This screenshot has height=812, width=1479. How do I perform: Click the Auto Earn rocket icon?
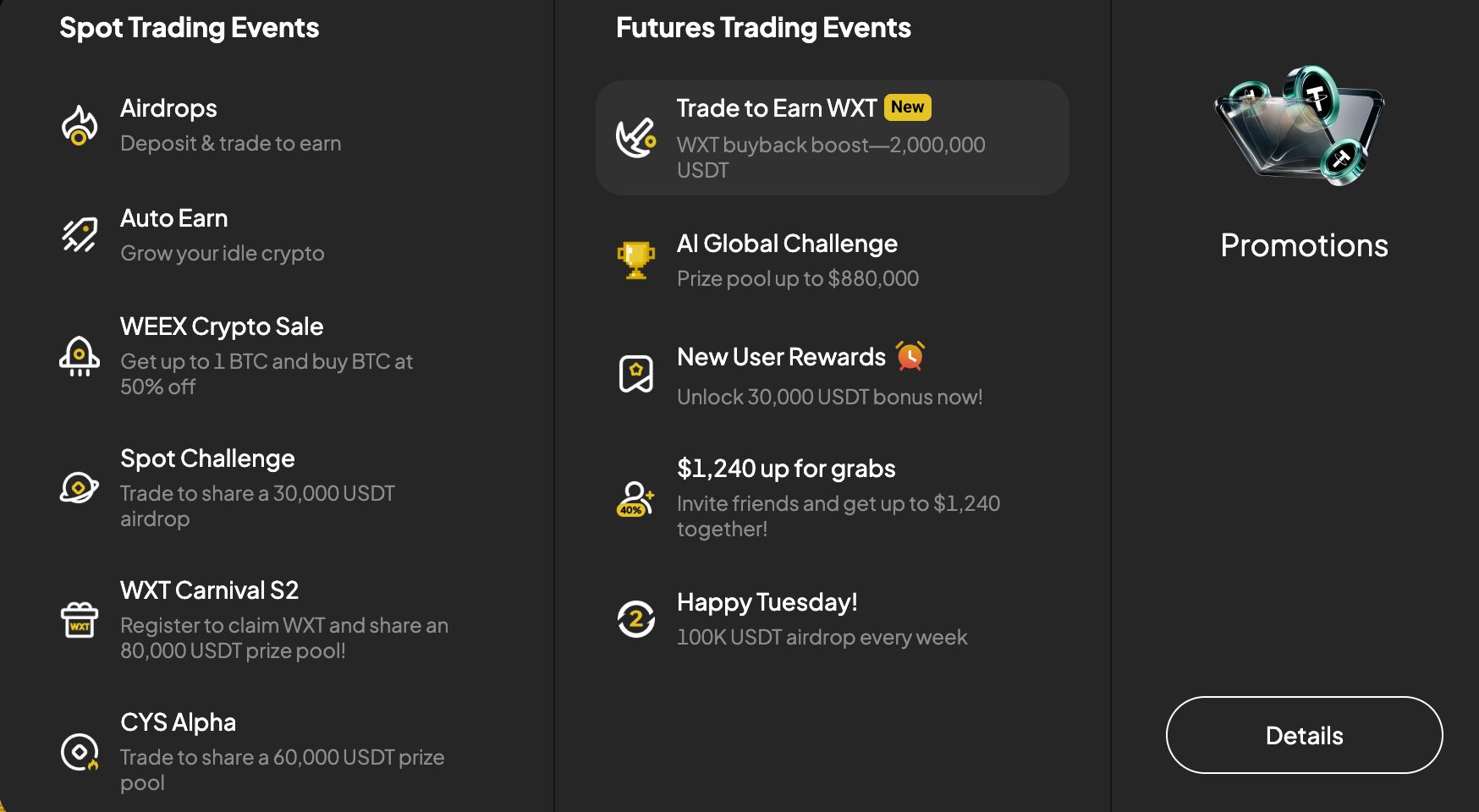pos(80,234)
